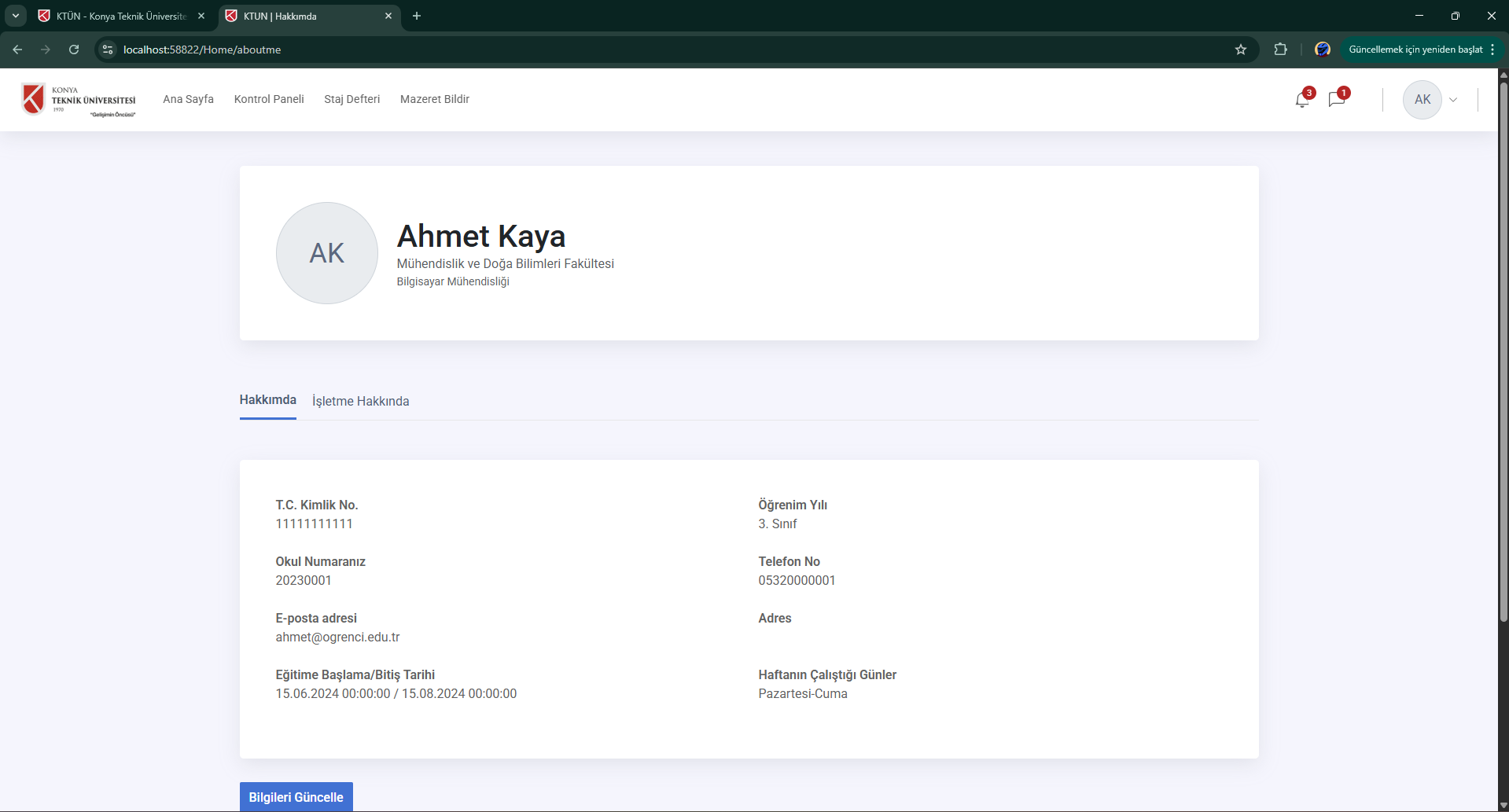View site information icon in address bar
This screenshot has width=1509, height=812.
coord(109,50)
